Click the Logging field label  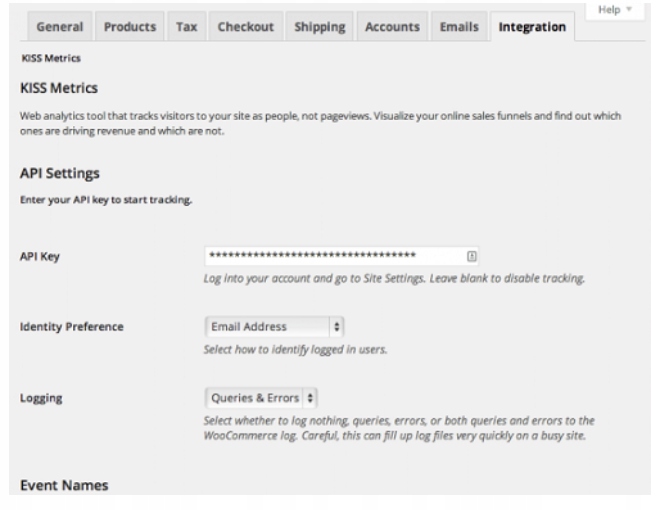click(41, 398)
